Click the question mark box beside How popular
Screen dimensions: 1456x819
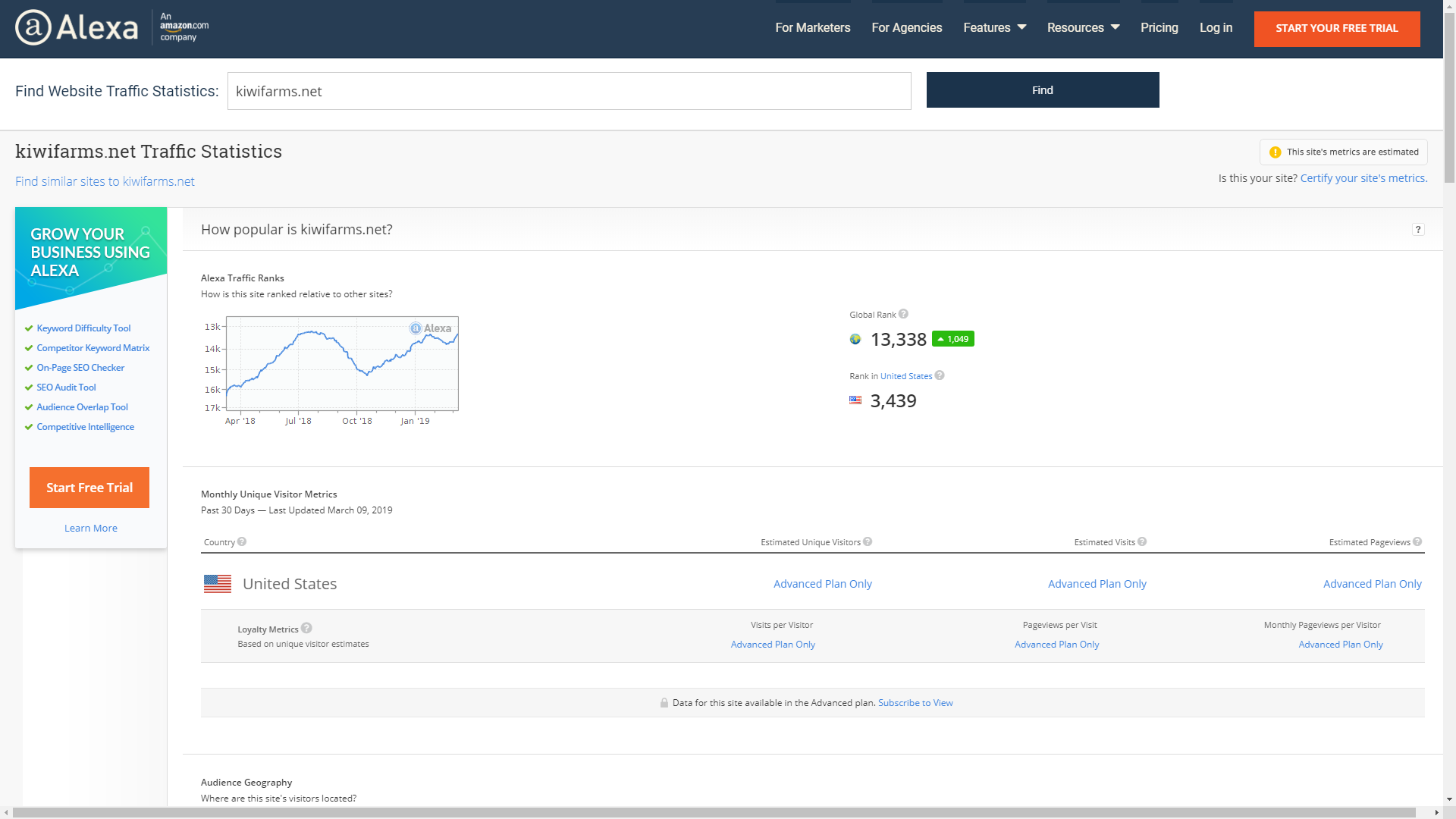click(x=1418, y=230)
